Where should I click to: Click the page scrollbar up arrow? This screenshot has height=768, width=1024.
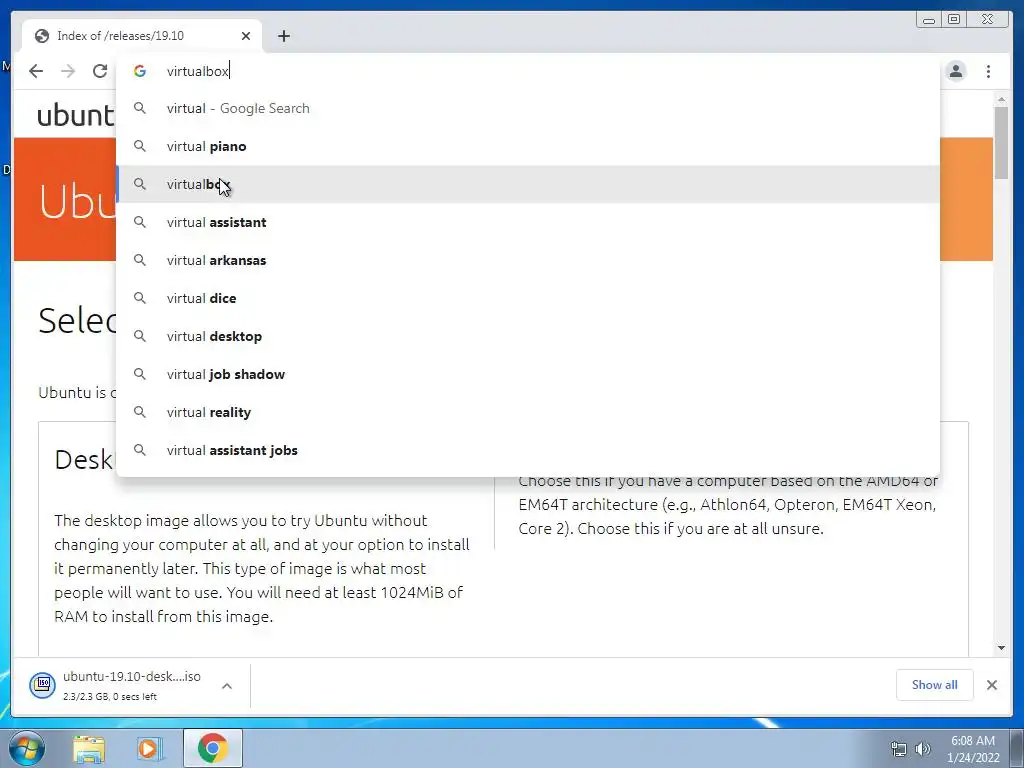pos(1001,99)
